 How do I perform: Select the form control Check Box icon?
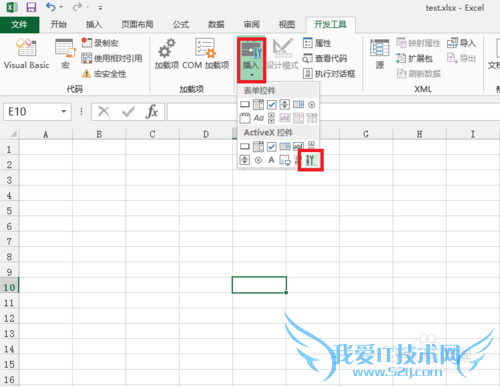point(272,105)
